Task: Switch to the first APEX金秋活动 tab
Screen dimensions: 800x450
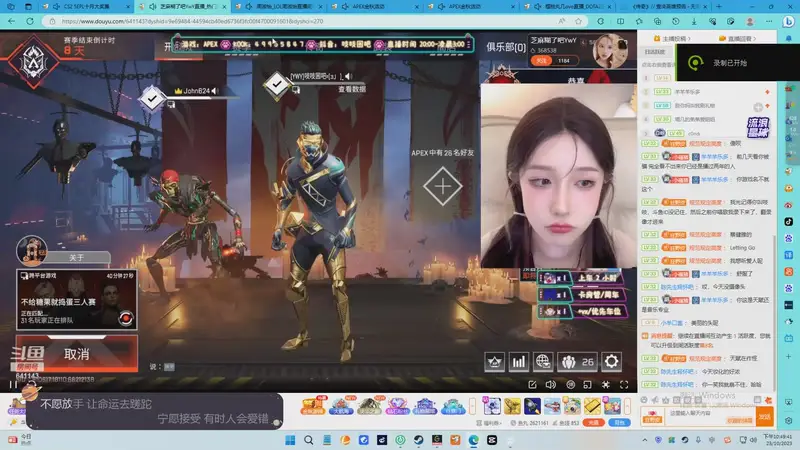Action: (x=373, y=7)
